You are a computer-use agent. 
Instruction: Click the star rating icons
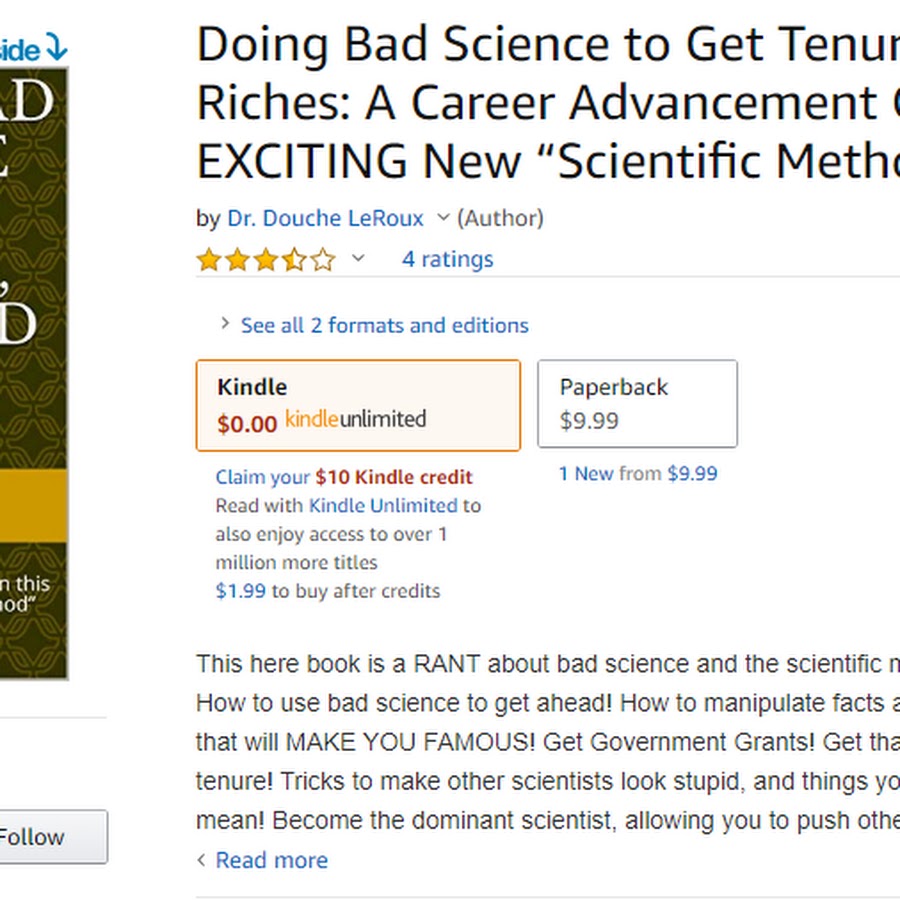click(266, 259)
